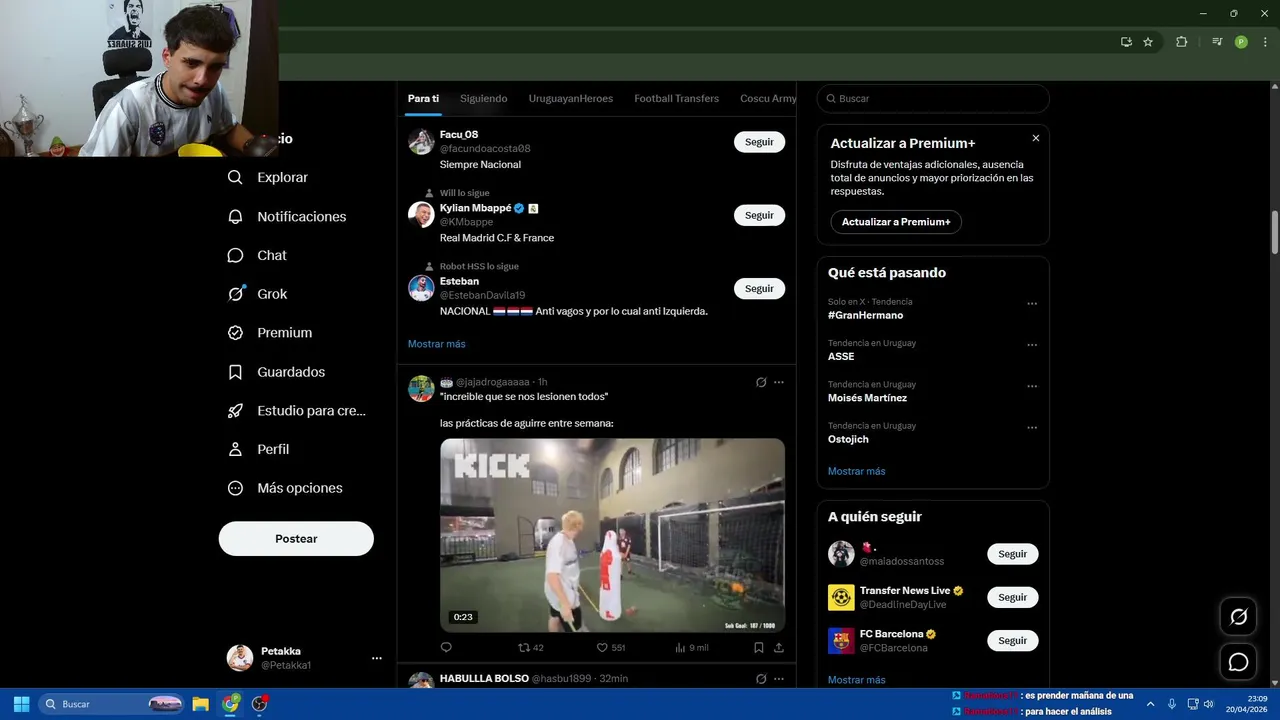1280x720 pixels.
Task: Play the KICK video thumbnail
Action: tap(612, 535)
